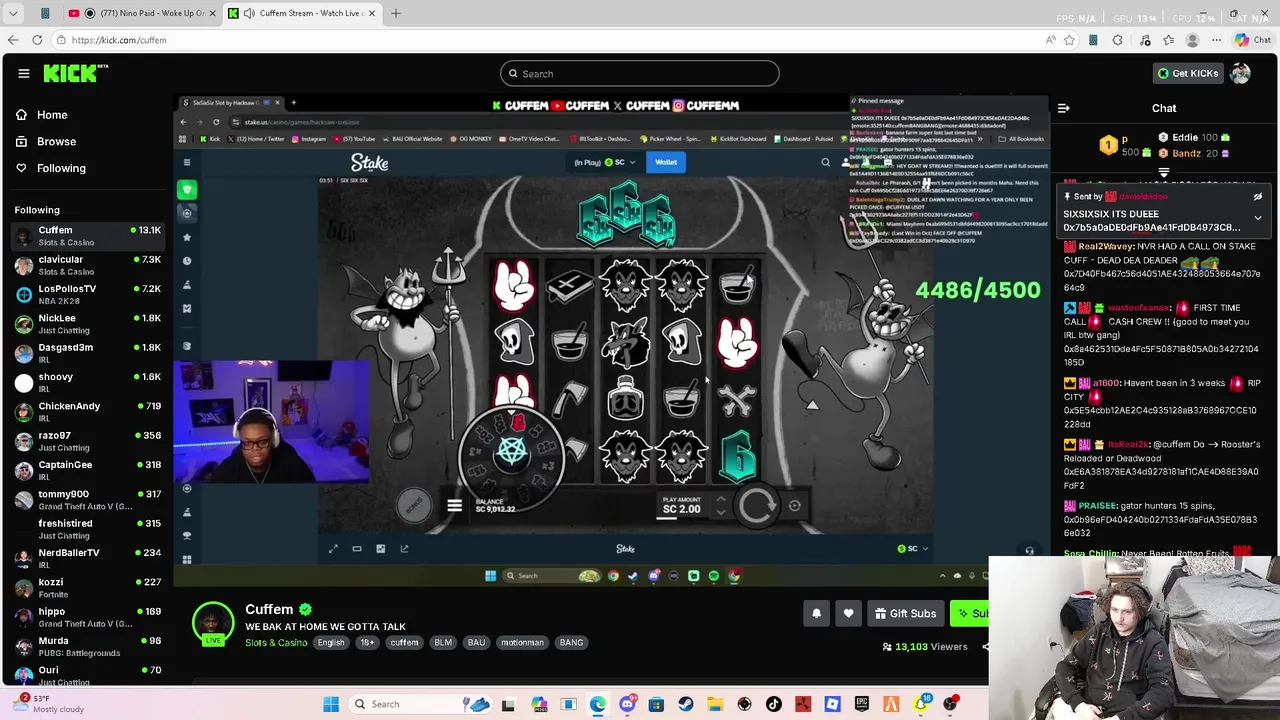Open the Stake Wallet button in stream
Image resolution: width=1280 pixels, height=720 pixels.
point(666,162)
